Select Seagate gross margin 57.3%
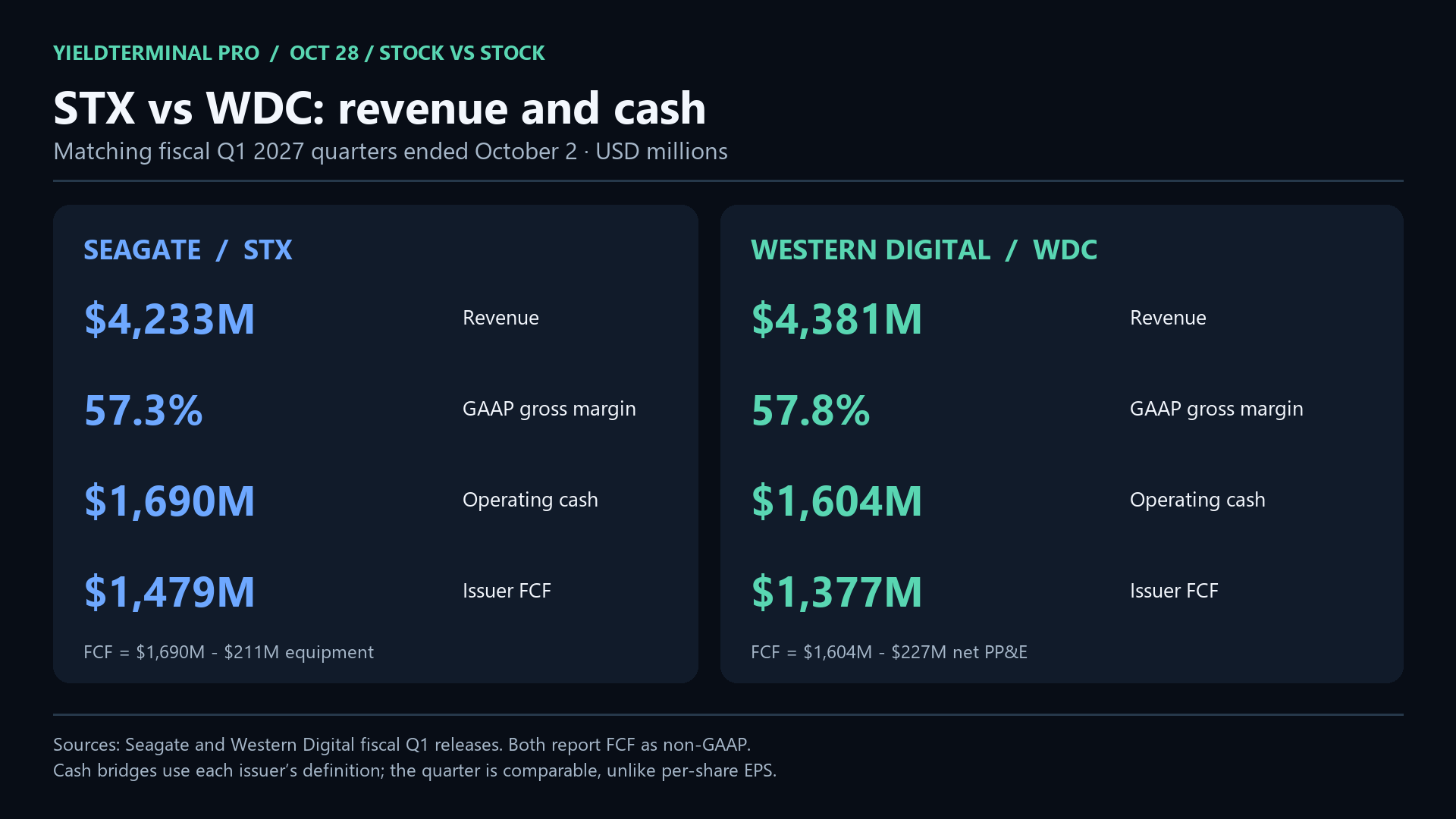The height and width of the screenshot is (819, 1456). click(143, 410)
